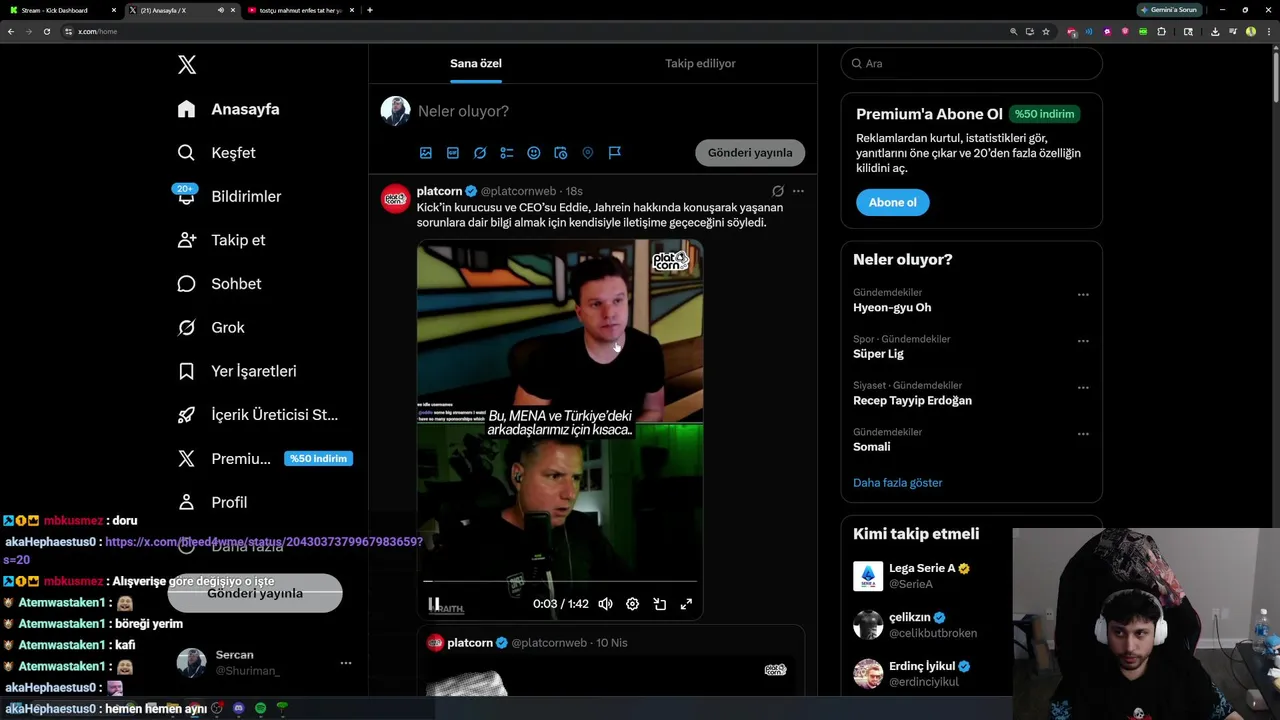The width and height of the screenshot is (1280, 720).
Task: Mute the video volume
Action: [605, 604]
